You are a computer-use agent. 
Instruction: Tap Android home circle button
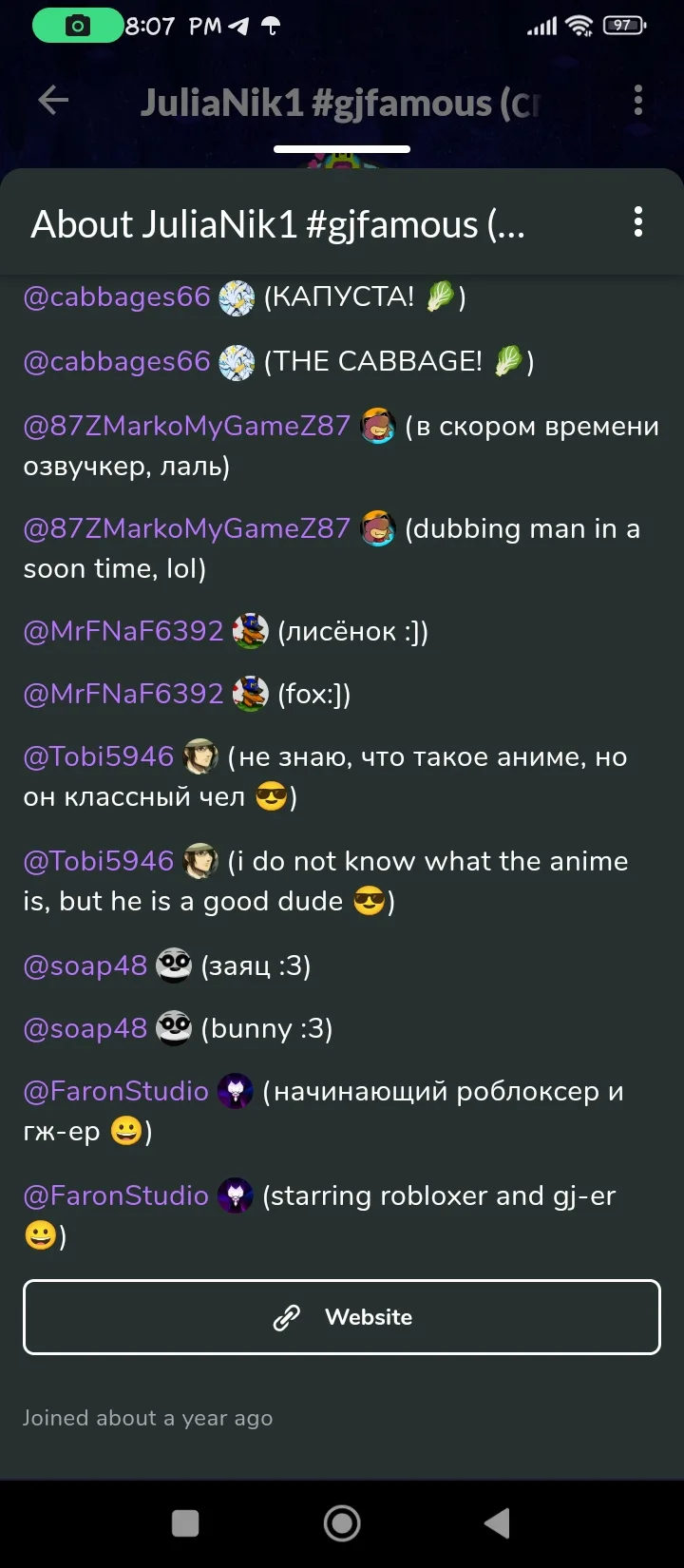[342, 1523]
